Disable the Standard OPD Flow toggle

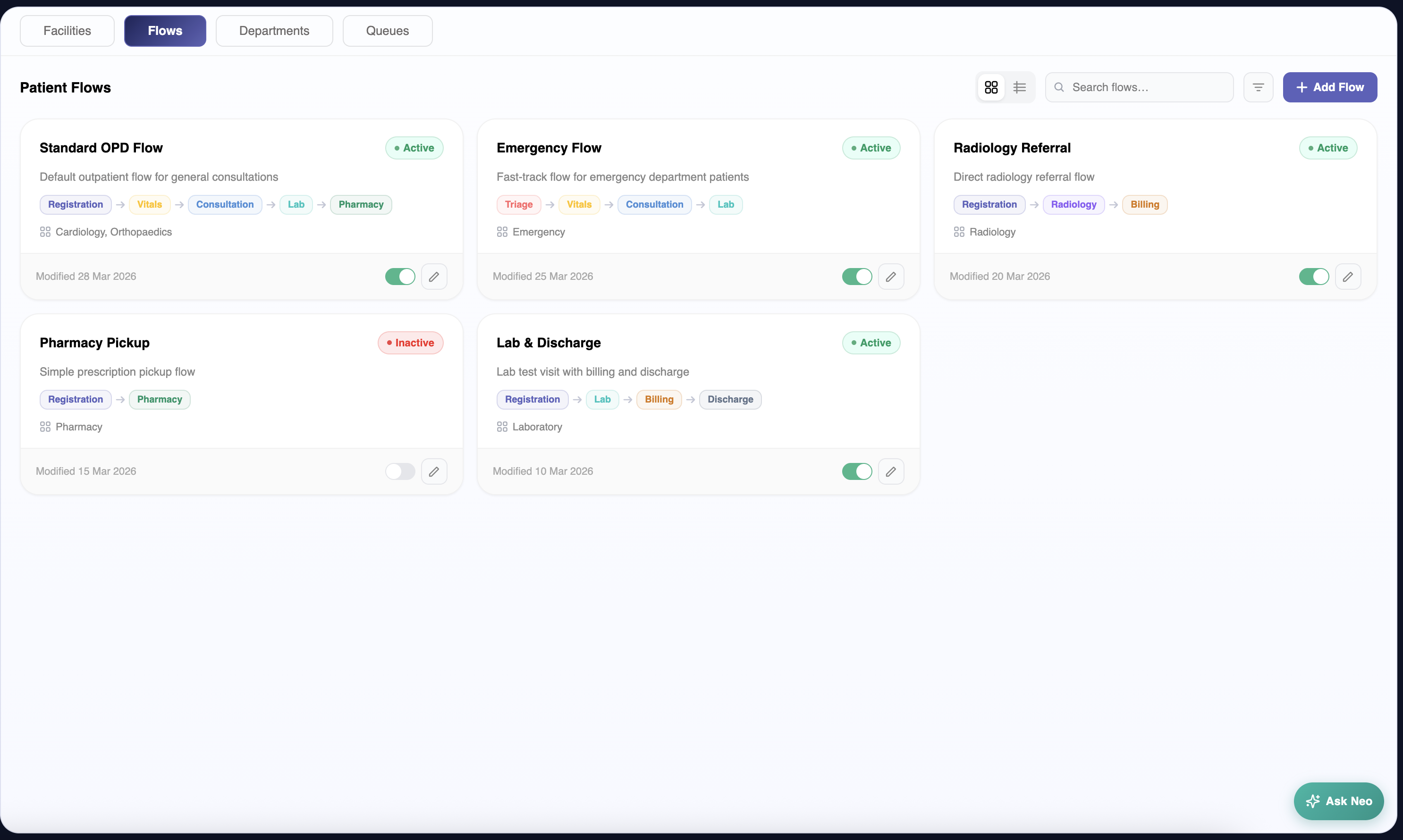click(400, 277)
